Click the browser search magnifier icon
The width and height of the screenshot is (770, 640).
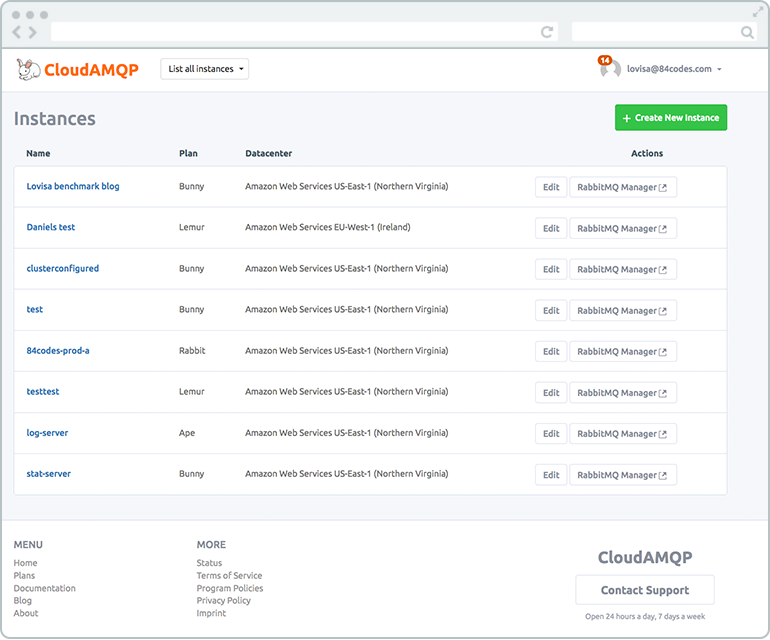[x=747, y=32]
